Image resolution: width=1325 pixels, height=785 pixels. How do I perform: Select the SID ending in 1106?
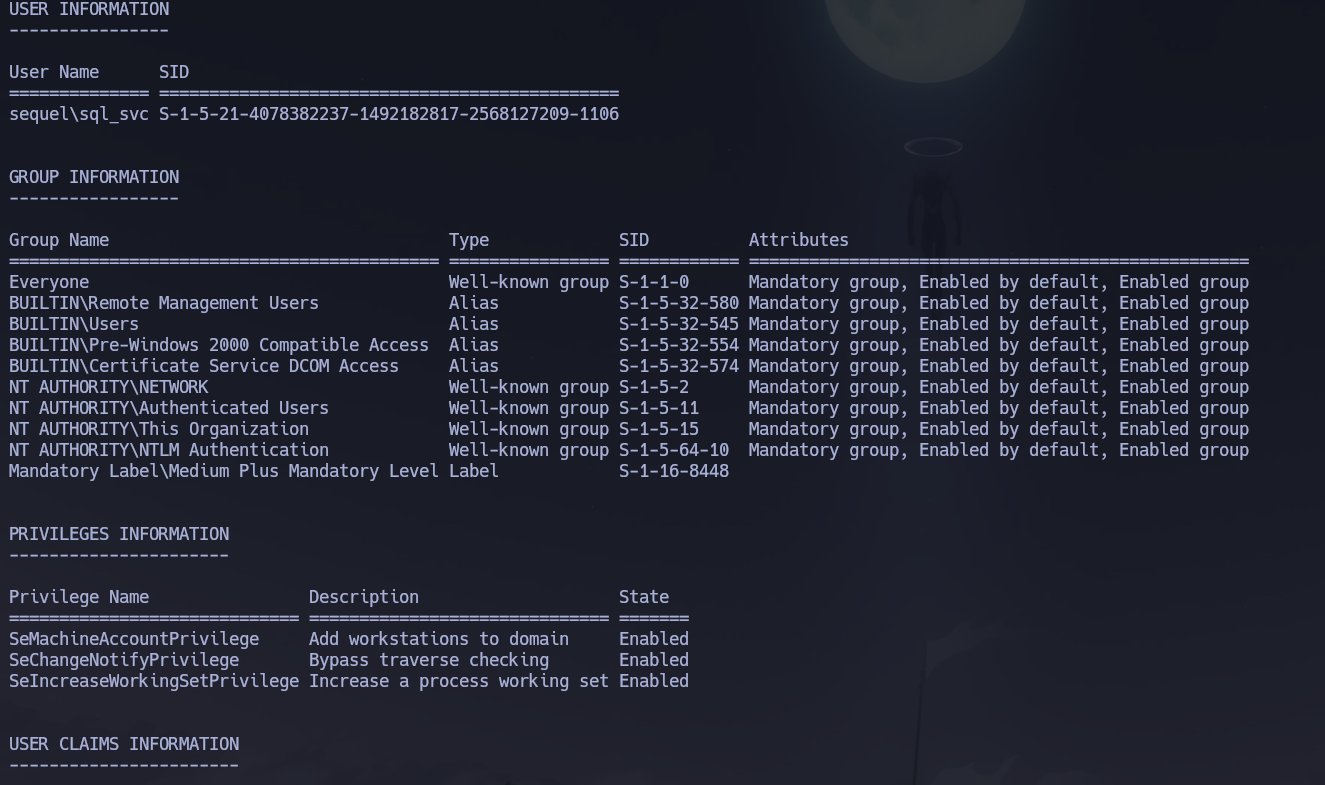pyautogui.click(x=389, y=113)
